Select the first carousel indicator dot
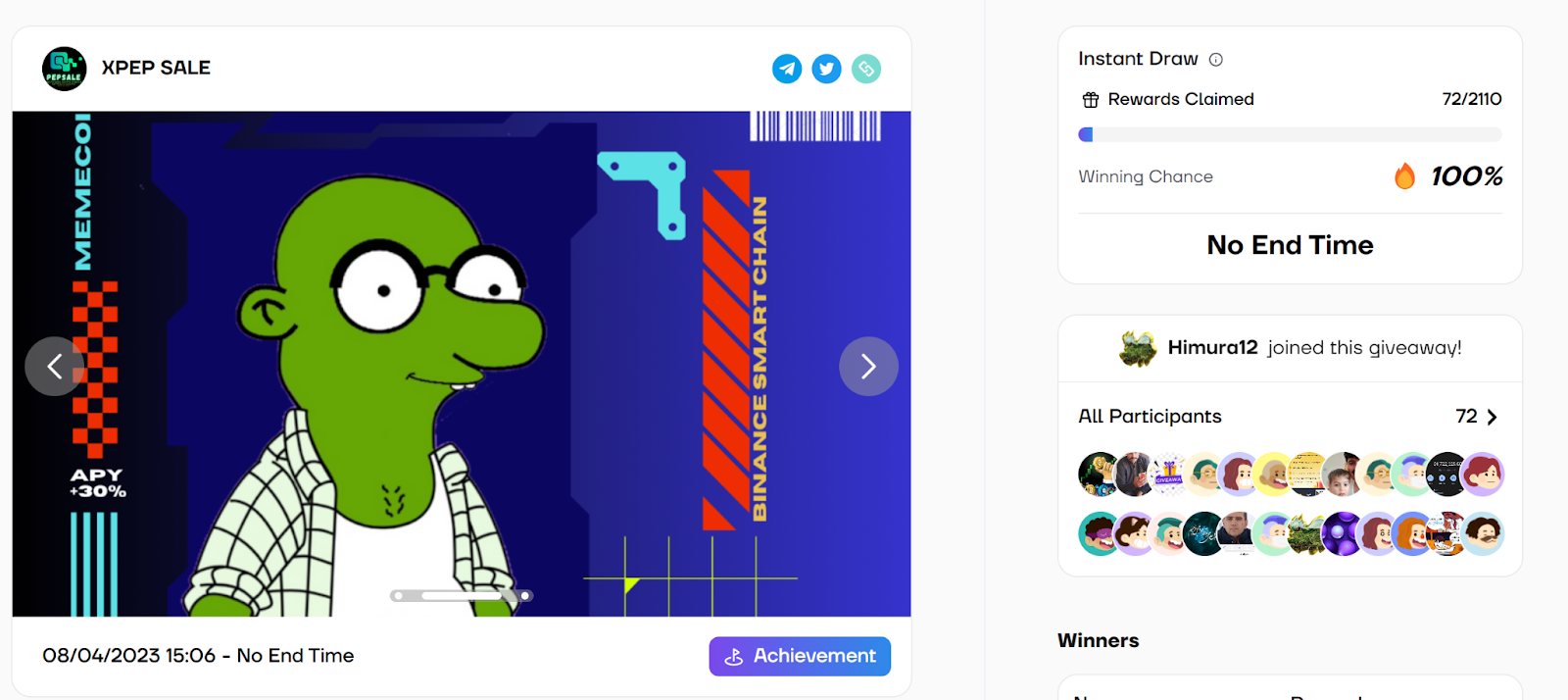Screen dimensions: 1568x700 398,596
